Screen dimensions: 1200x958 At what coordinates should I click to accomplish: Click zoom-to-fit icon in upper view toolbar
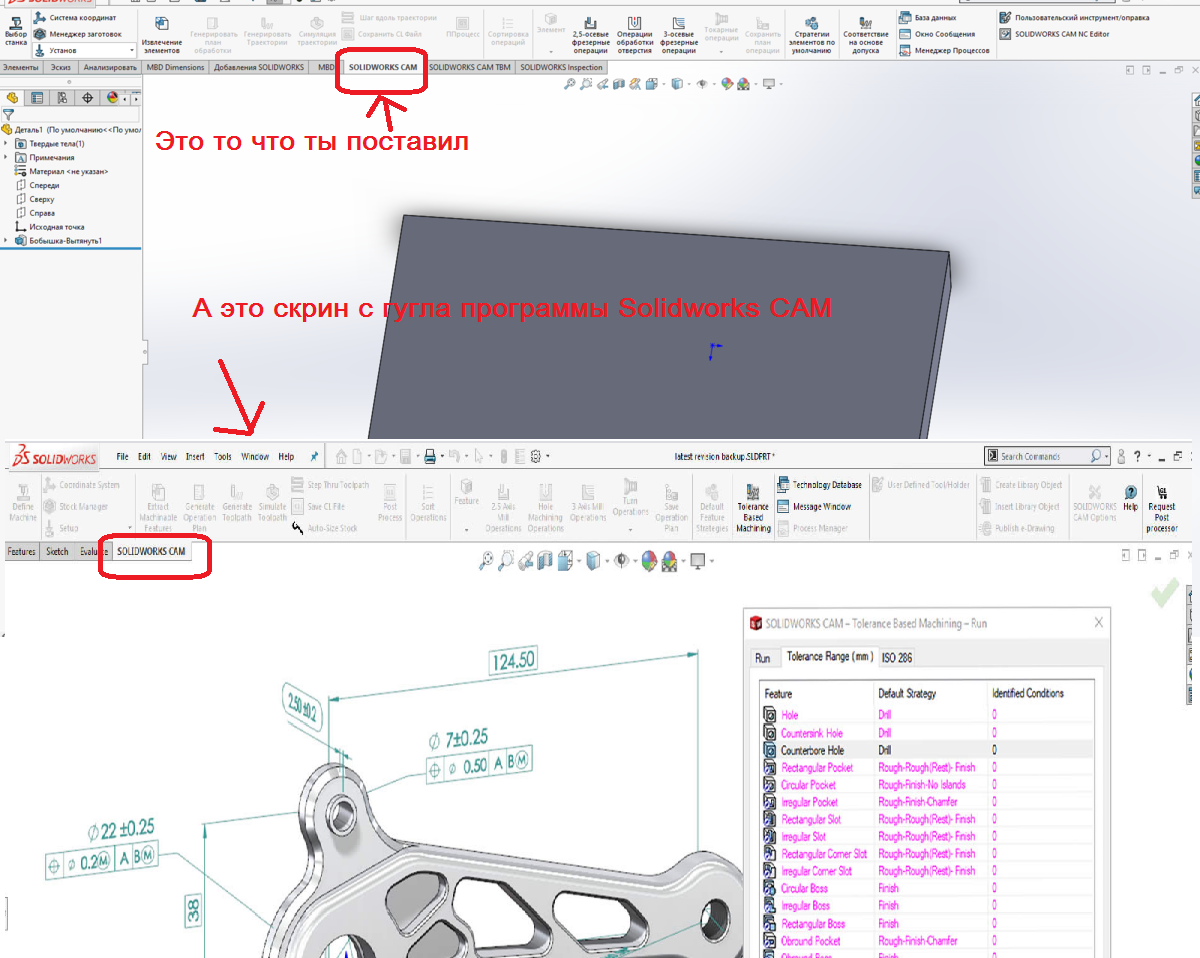(x=570, y=84)
